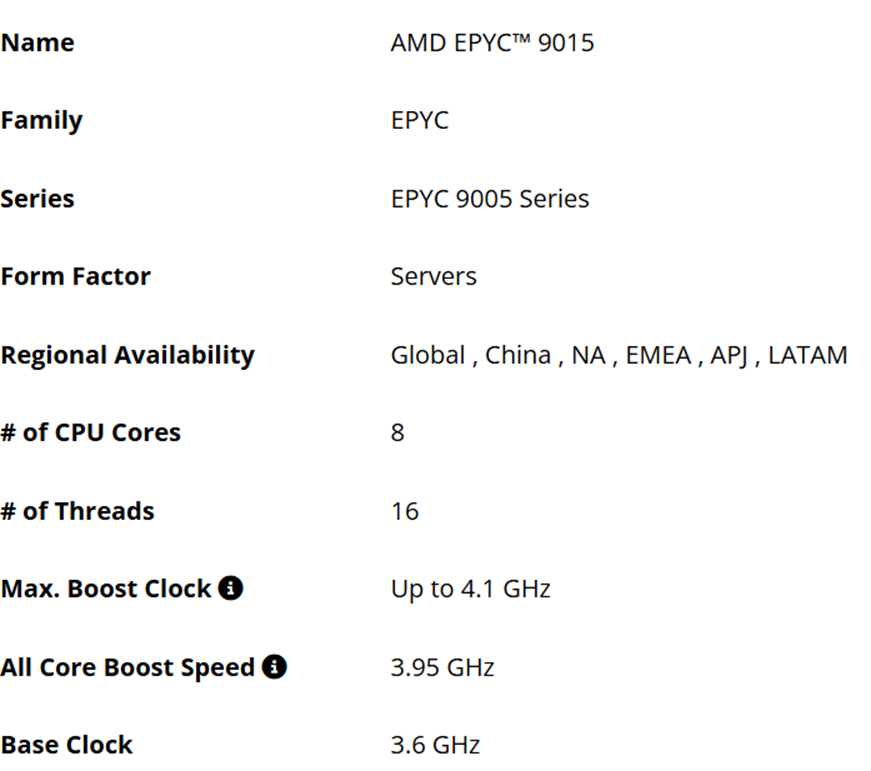Click the AMD EPYC 9015 product name
This screenshot has width=871, height=771.
492,43
